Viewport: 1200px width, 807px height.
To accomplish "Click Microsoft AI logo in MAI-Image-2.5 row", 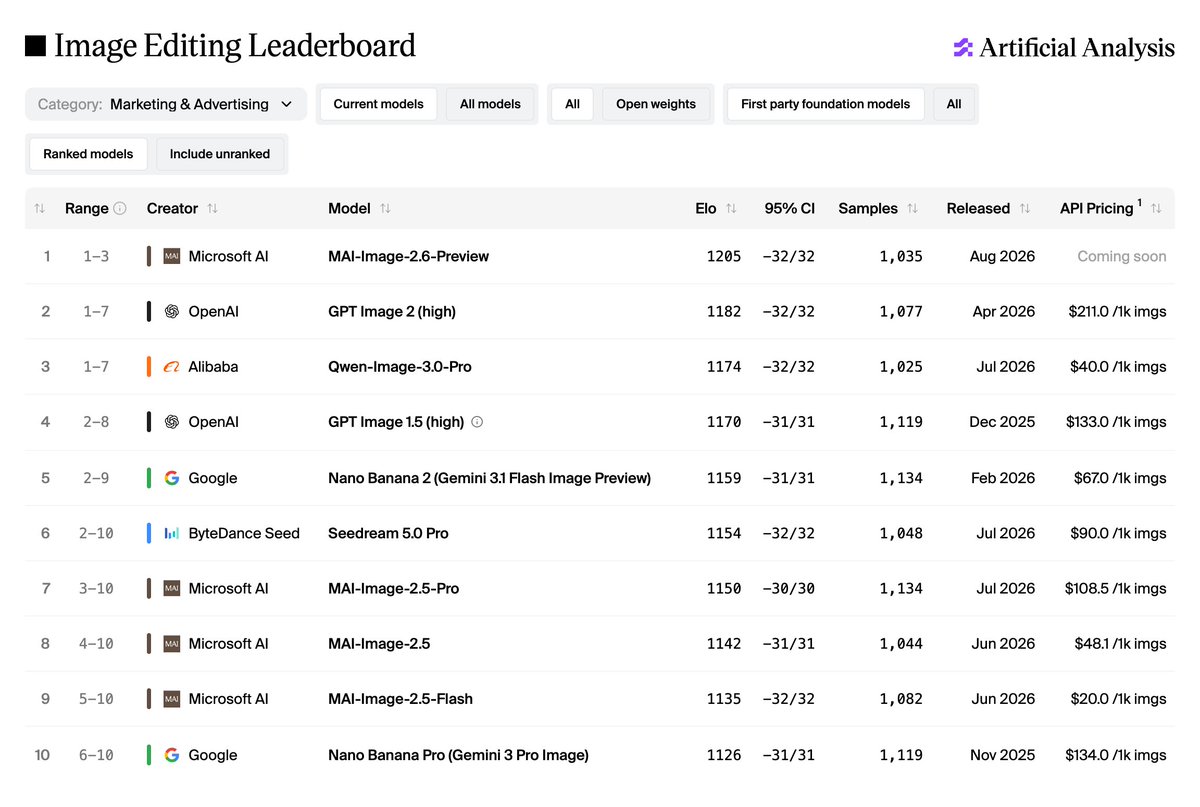I will [x=172, y=644].
